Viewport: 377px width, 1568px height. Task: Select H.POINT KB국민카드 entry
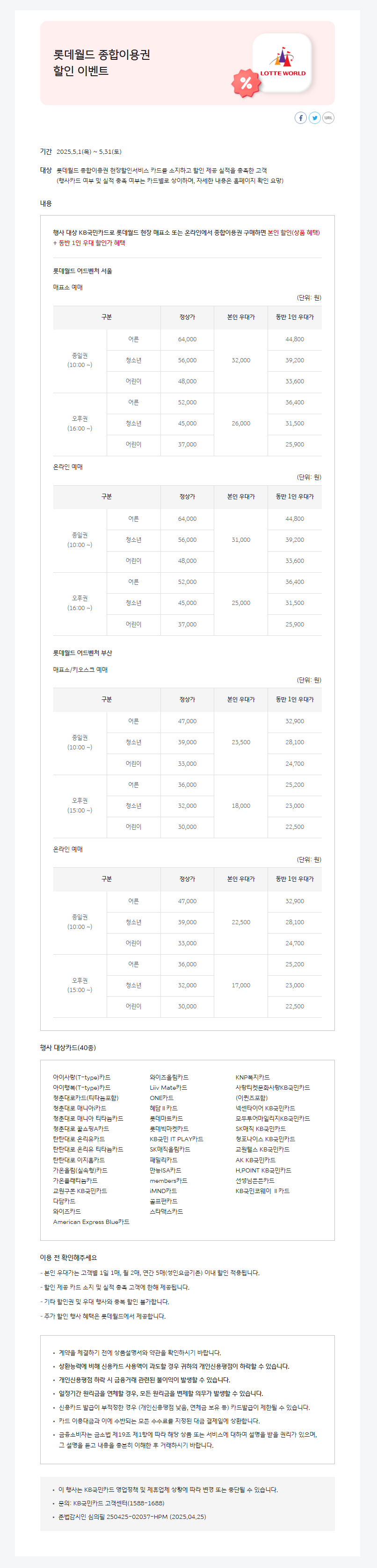pyautogui.click(x=264, y=1170)
